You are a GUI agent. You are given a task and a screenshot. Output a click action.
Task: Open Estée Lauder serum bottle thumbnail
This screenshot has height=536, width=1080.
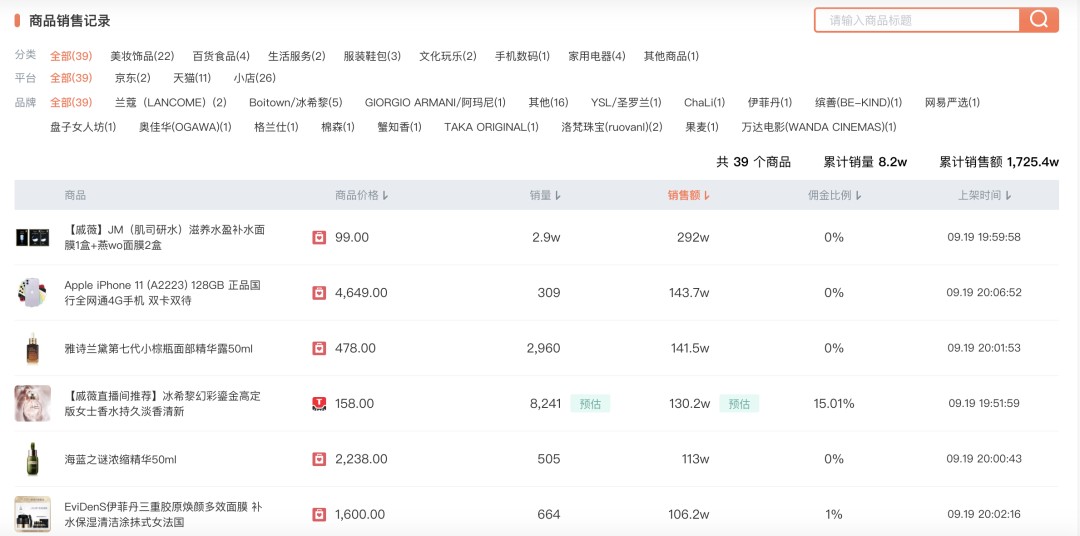click(32, 349)
